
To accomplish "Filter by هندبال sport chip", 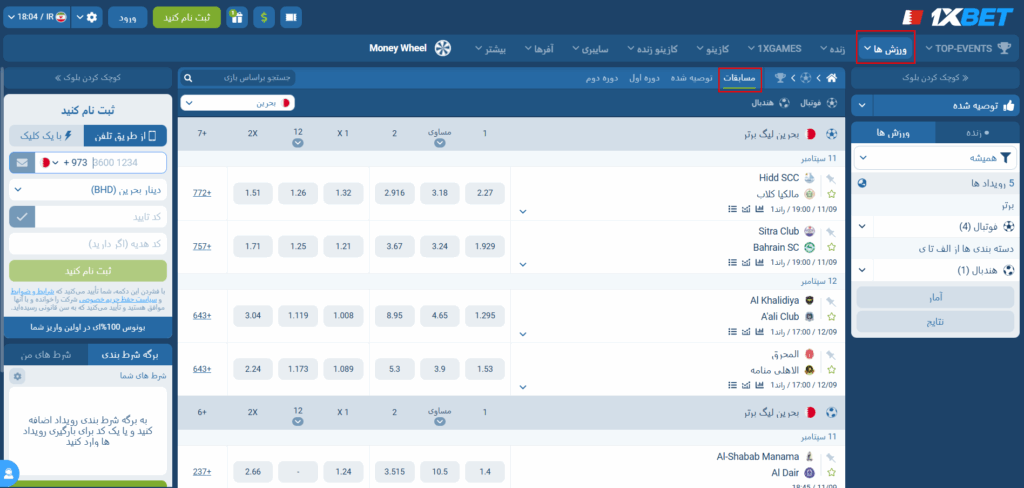I will pyautogui.click(x=771, y=103).
